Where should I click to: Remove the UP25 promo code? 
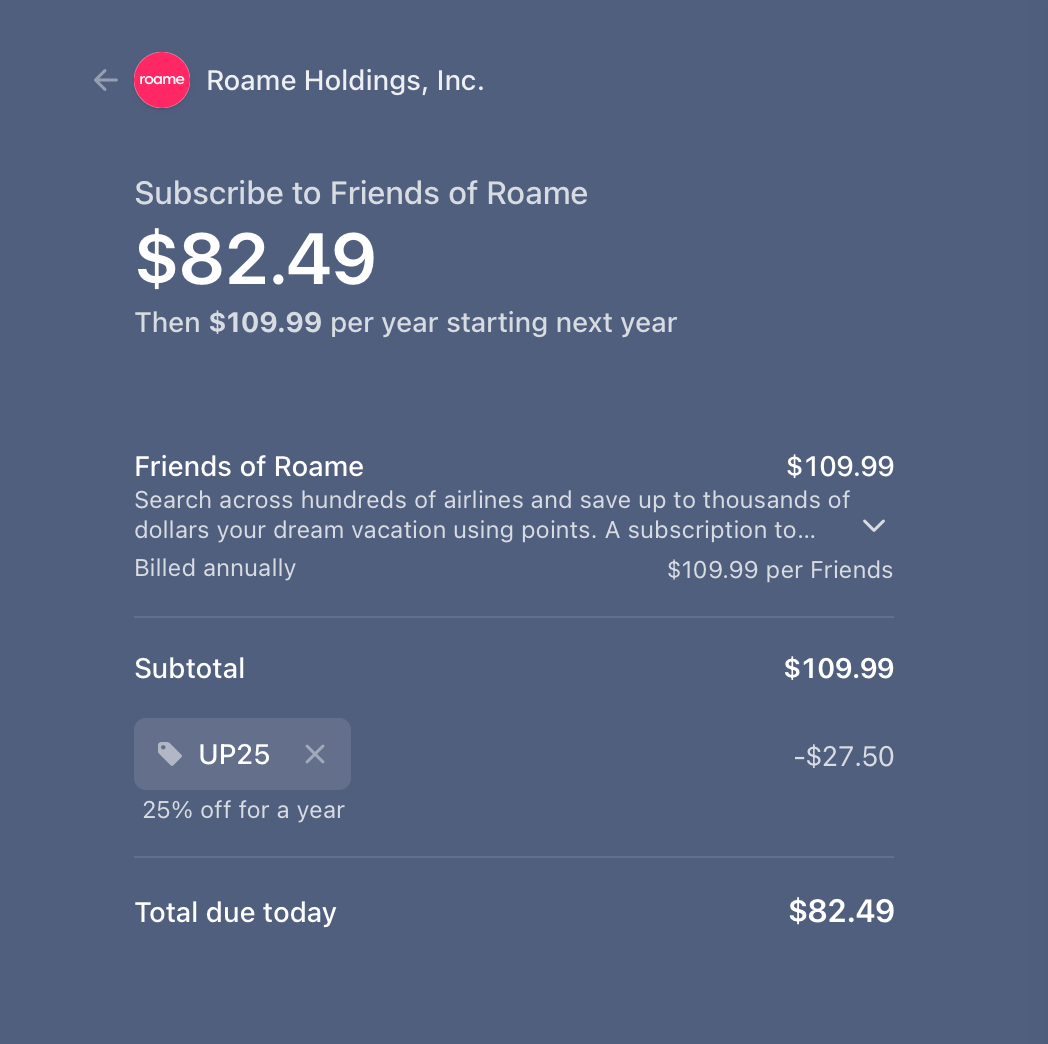coord(315,755)
